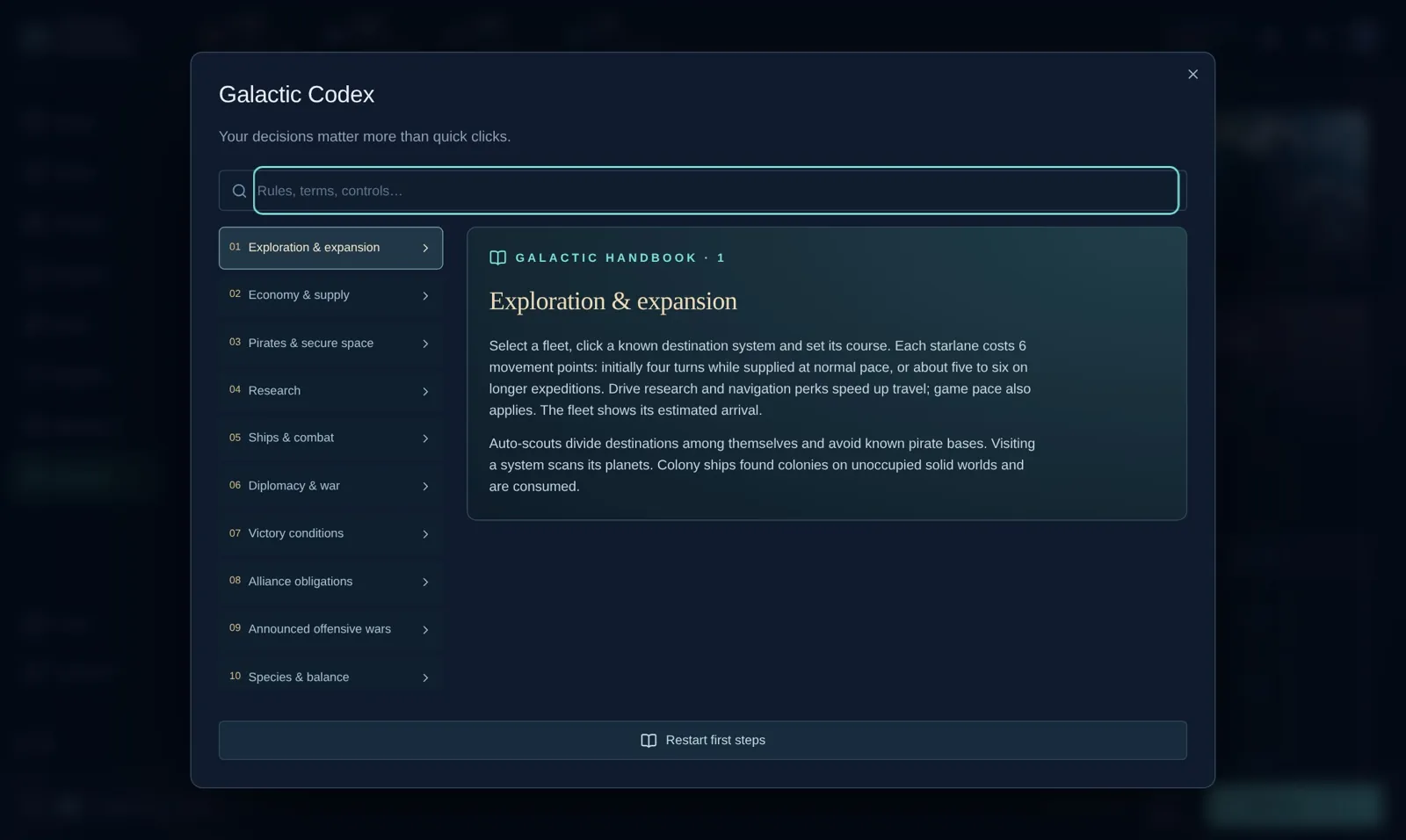Focus the Rules, terms, controls search field

(x=716, y=191)
